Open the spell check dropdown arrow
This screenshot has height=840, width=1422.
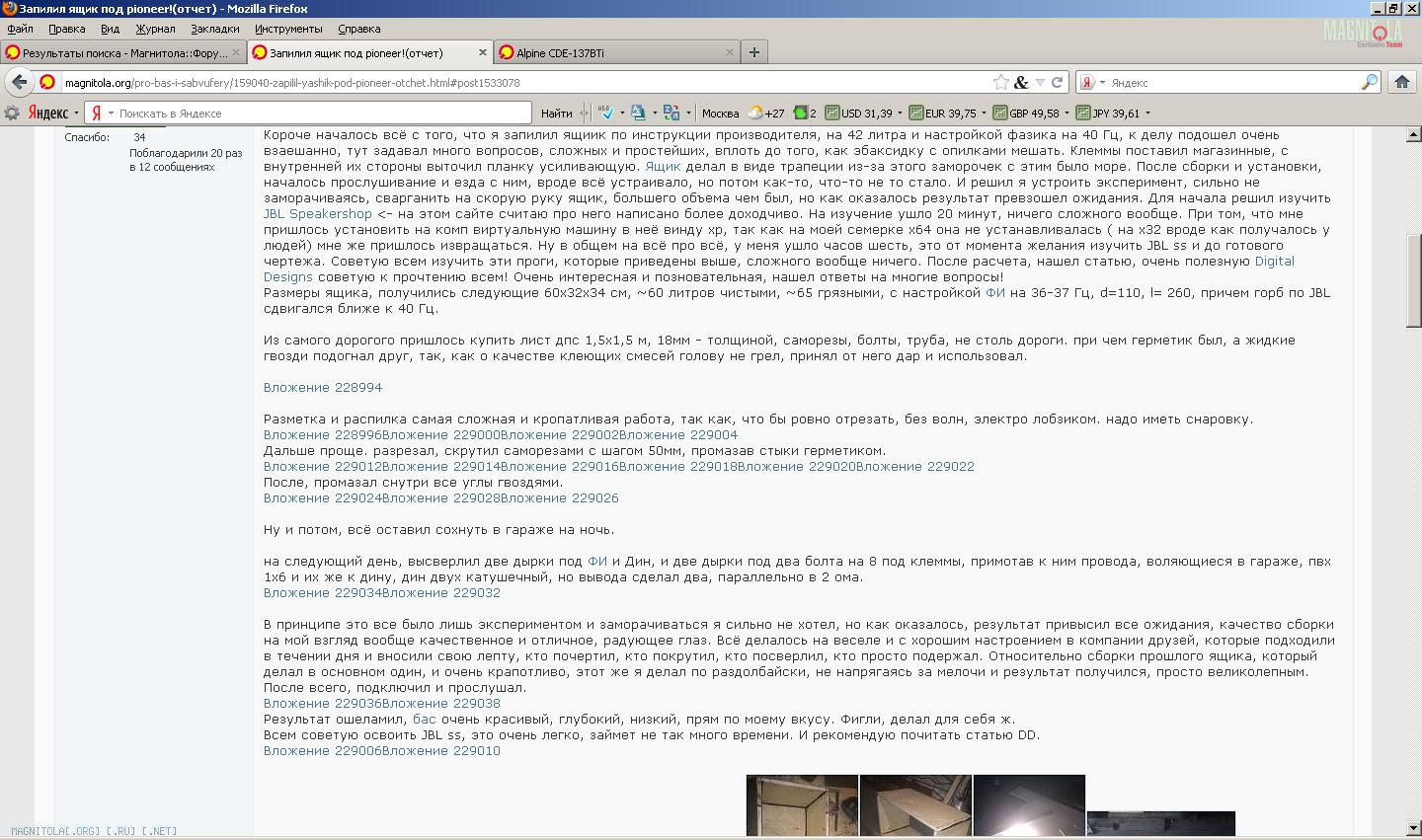(622, 113)
